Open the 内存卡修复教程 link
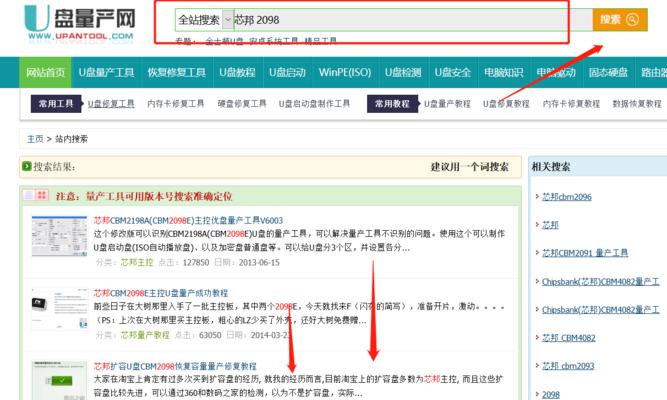Image resolution: width=667 pixels, height=400 pixels. point(571,103)
